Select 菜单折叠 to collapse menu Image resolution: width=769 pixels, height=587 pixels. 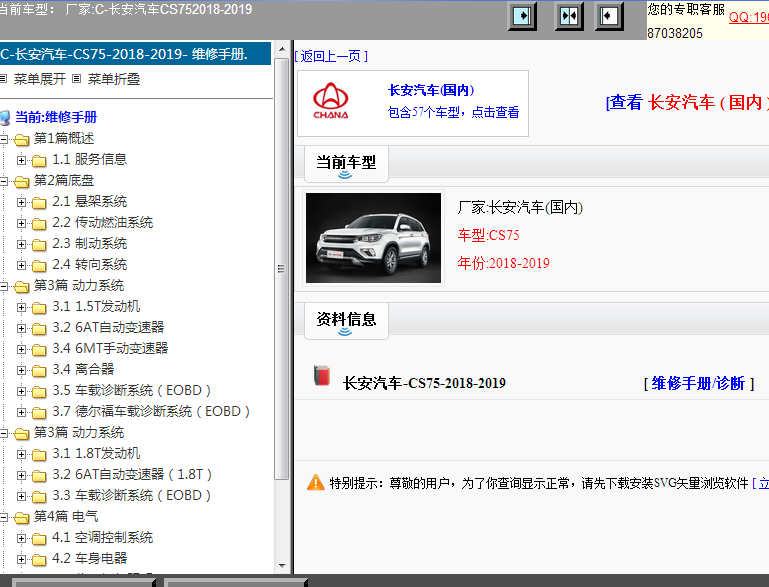tap(114, 79)
